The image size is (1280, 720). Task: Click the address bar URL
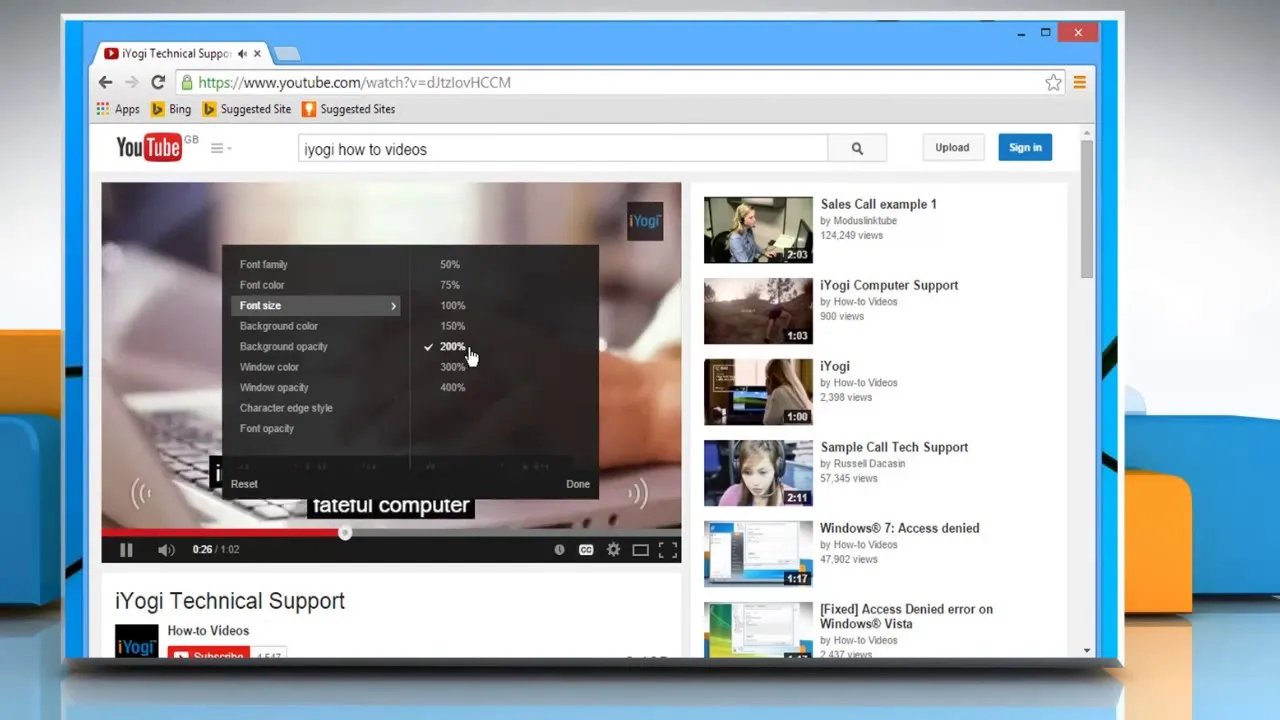point(354,83)
